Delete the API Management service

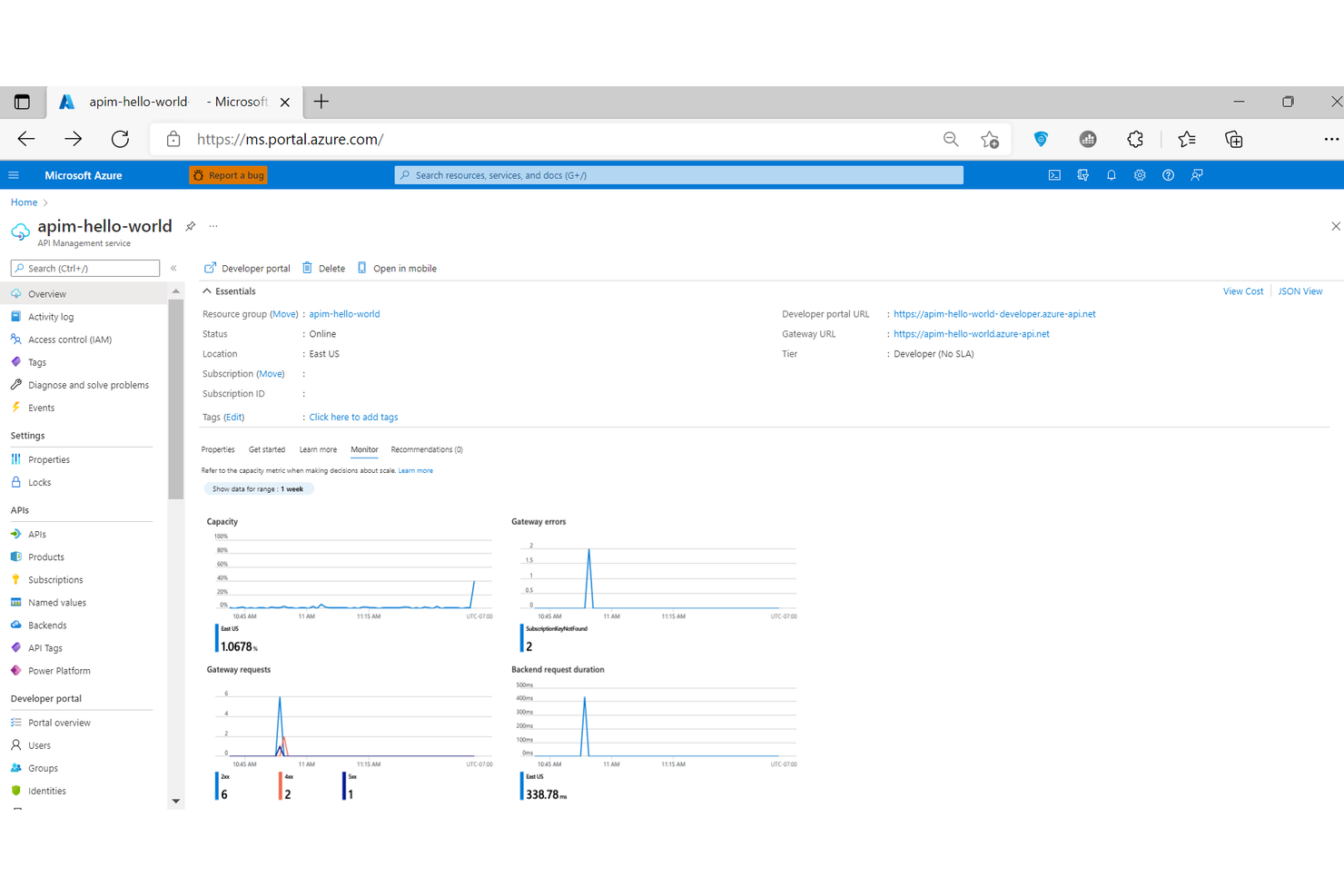pos(323,268)
